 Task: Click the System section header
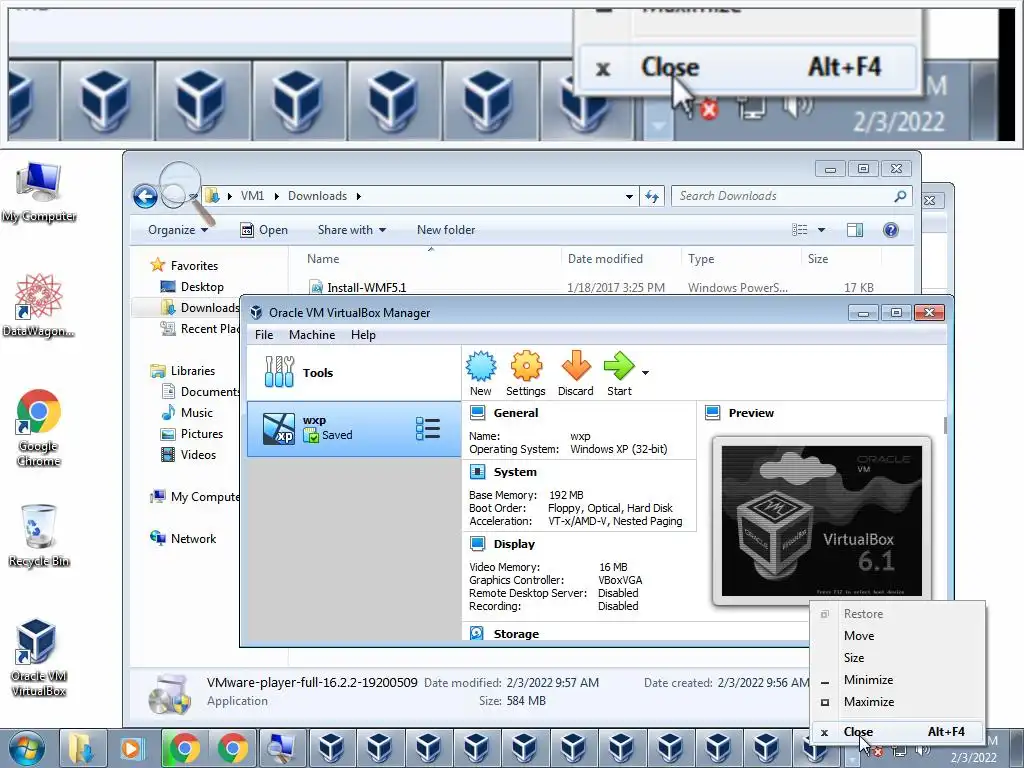tap(515, 472)
